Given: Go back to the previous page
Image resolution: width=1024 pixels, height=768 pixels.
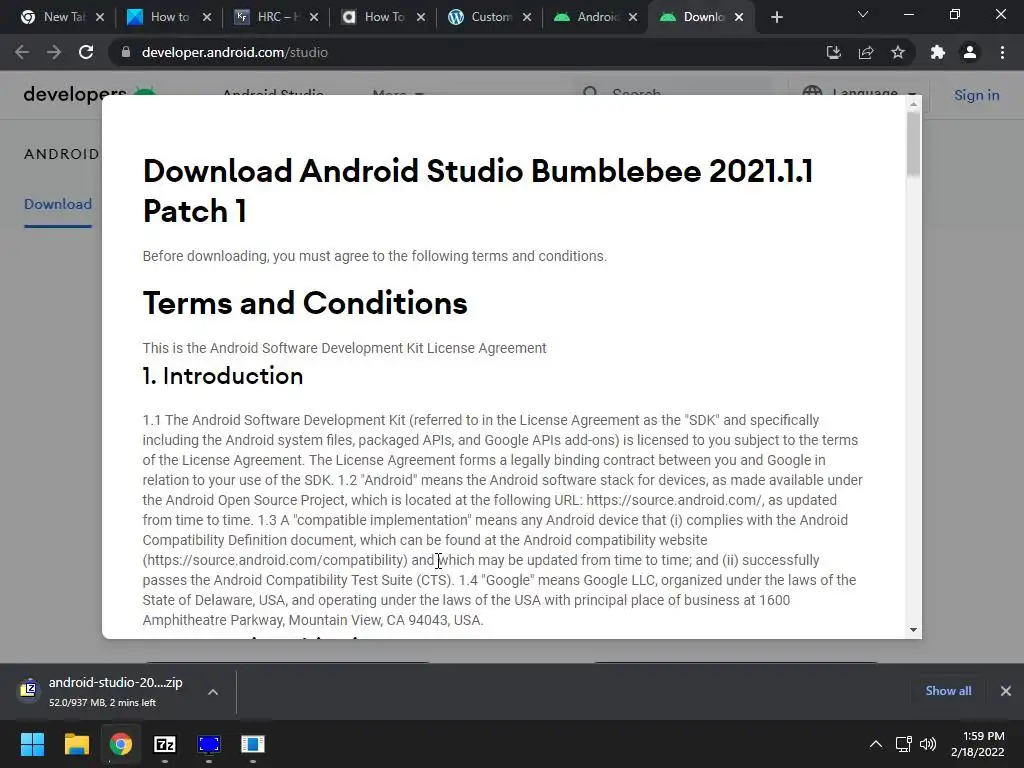Looking at the screenshot, I should [22, 52].
